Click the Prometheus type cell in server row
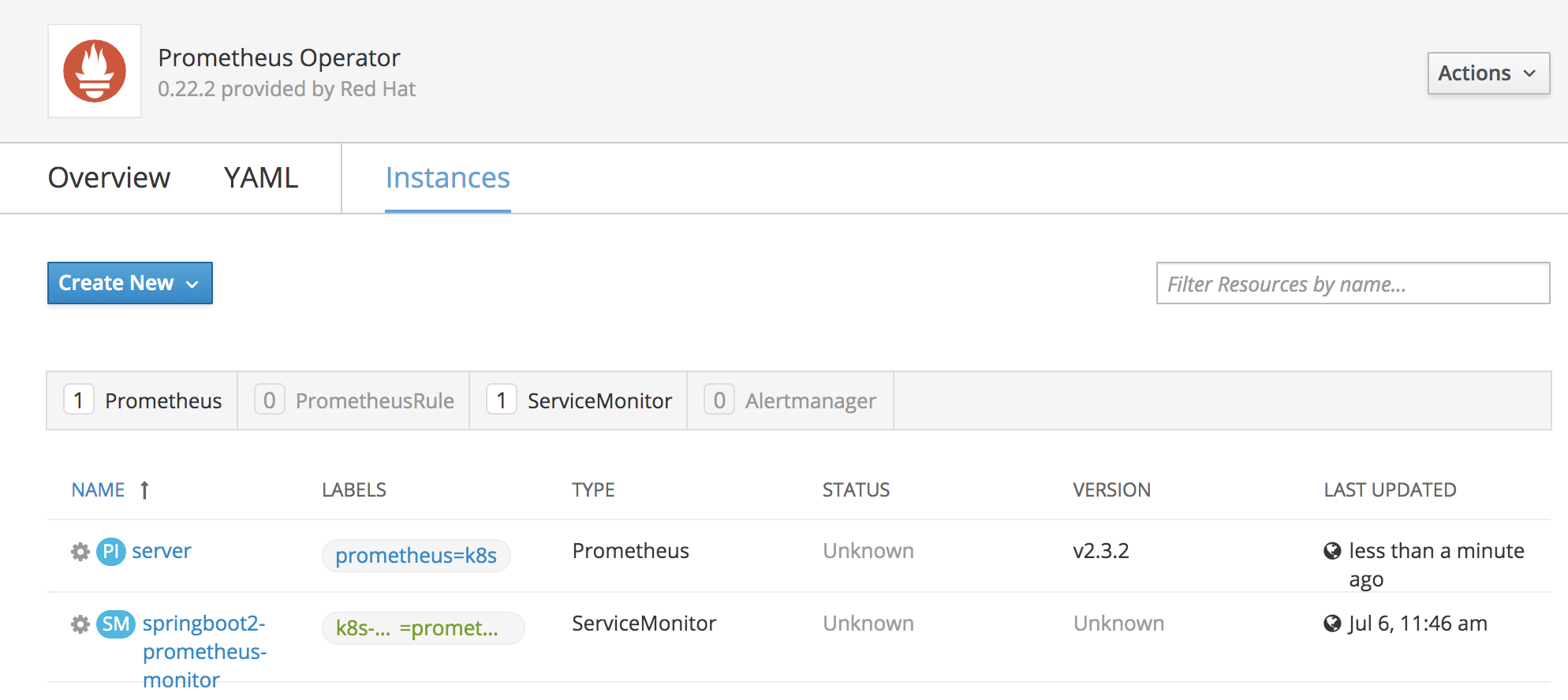The width and height of the screenshot is (1568, 700). (x=630, y=551)
